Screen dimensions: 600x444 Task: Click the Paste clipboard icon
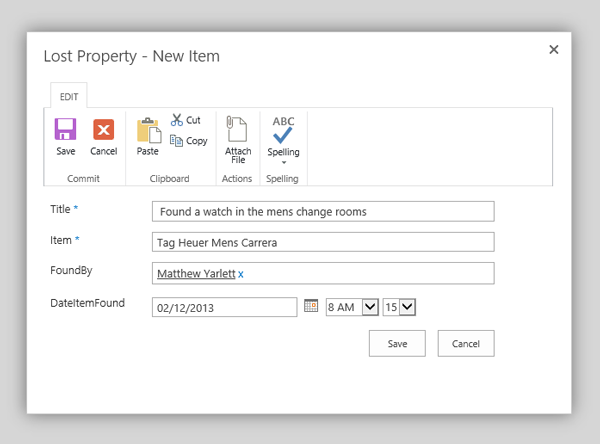click(148, 130)
